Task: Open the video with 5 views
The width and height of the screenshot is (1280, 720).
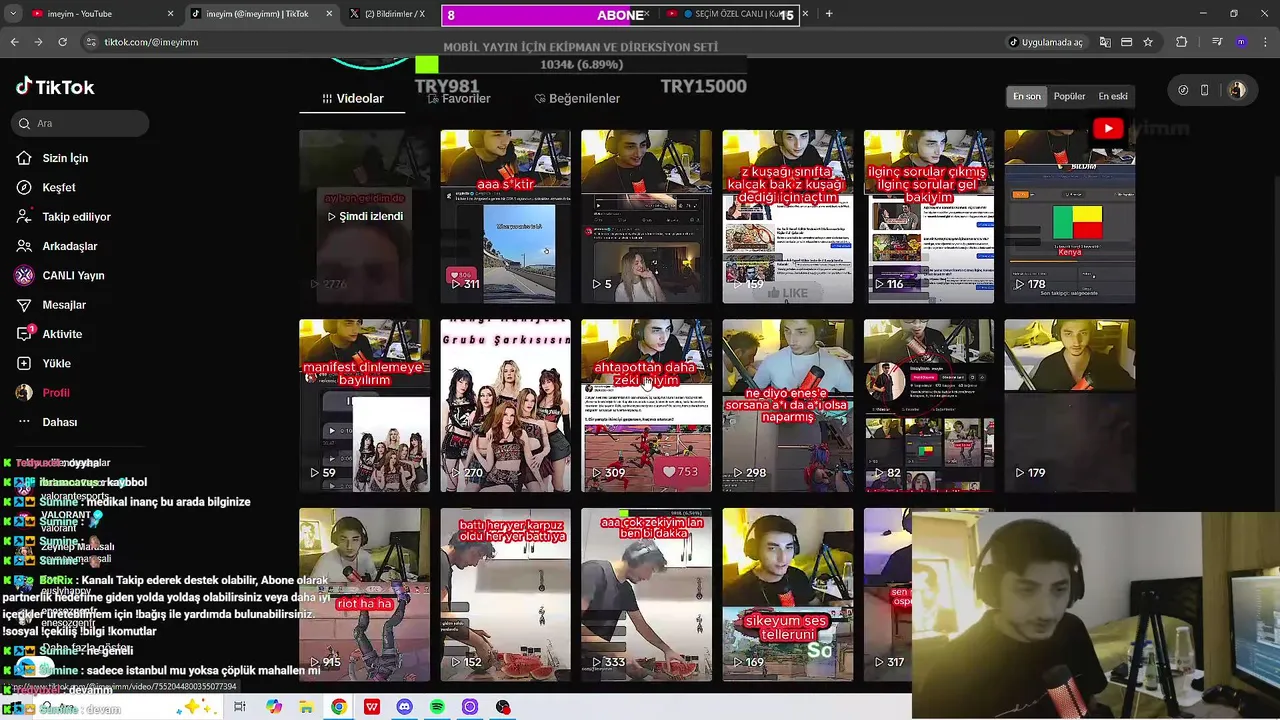Action: pos(646,216)
